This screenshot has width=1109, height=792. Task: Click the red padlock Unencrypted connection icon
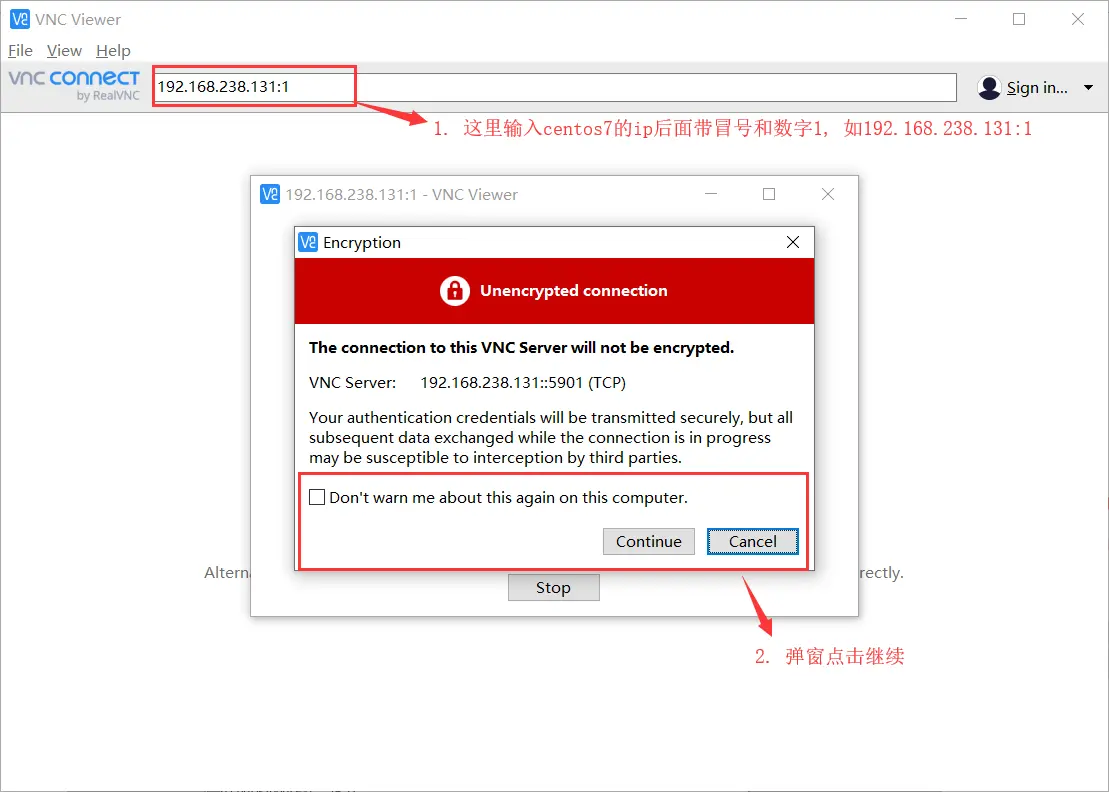tap(455, 291)
